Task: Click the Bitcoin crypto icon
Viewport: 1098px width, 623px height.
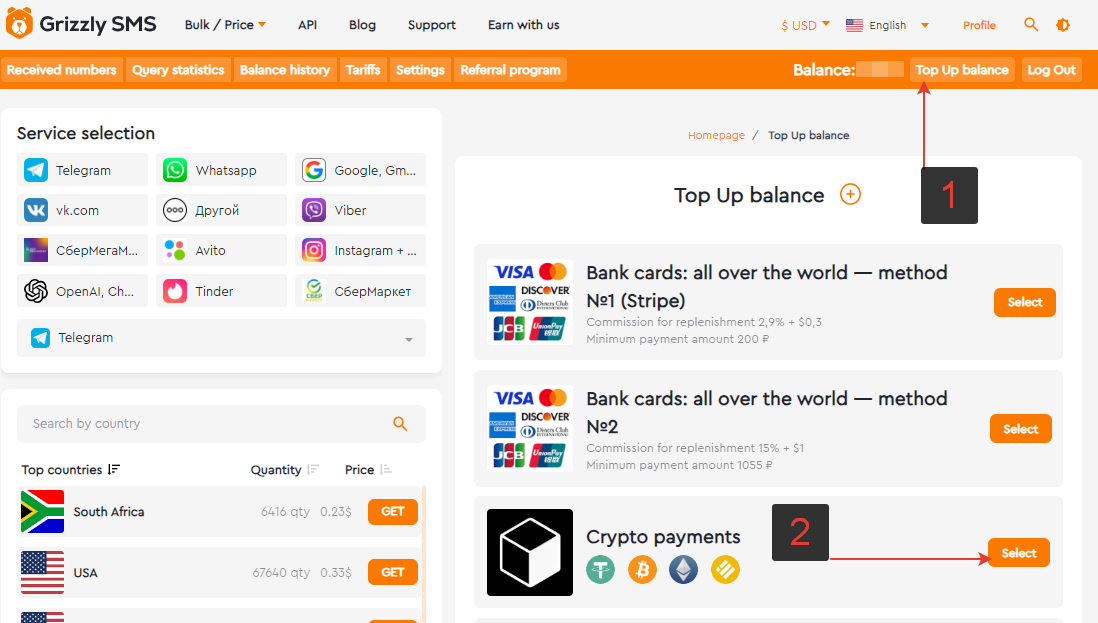Action: click(642, 570)
